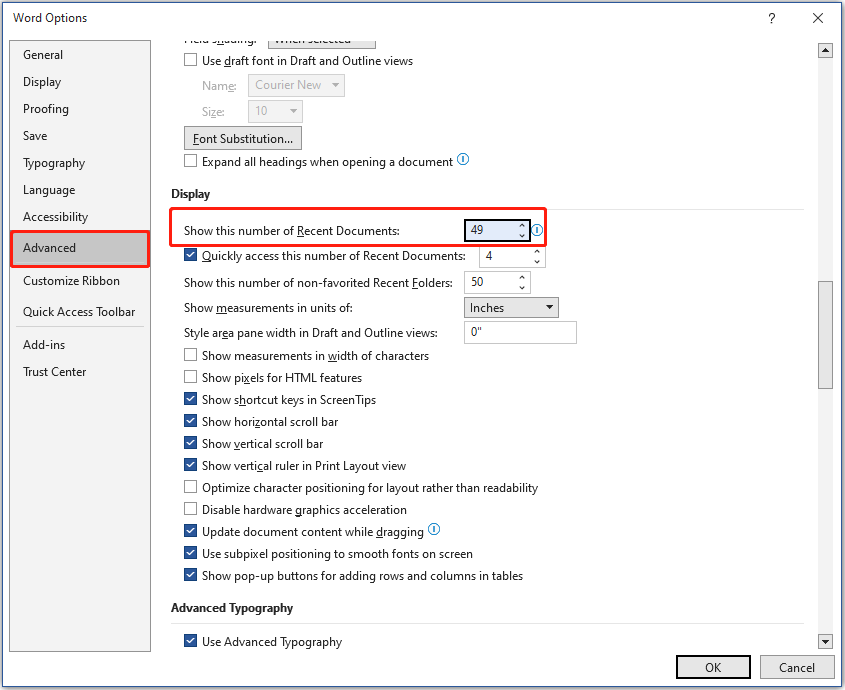Increase Quickly access Recent Documents number
The height and width of the screenshot is (690, 845).
537,251
